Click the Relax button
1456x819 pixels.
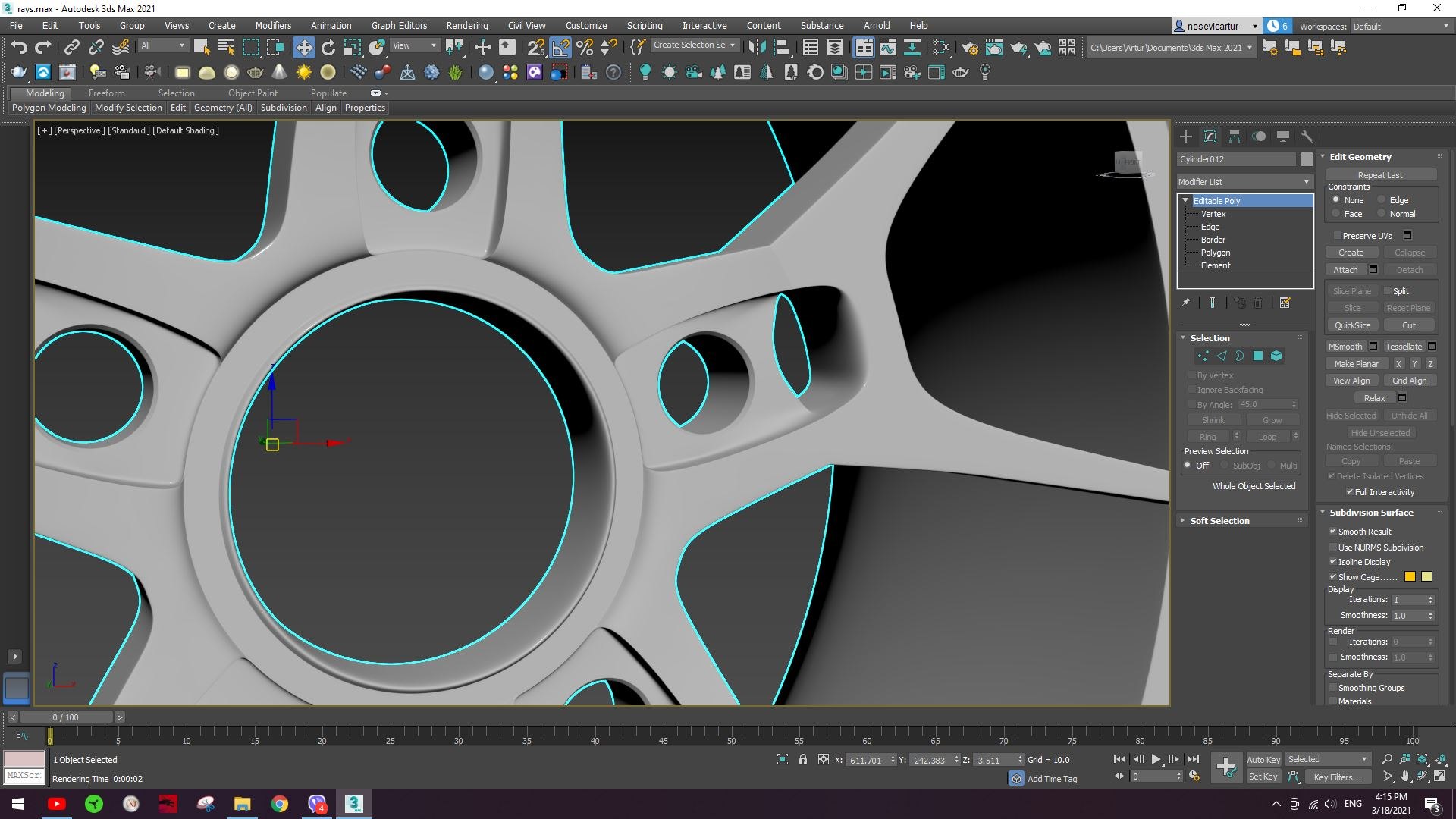tap(1374, 398)
